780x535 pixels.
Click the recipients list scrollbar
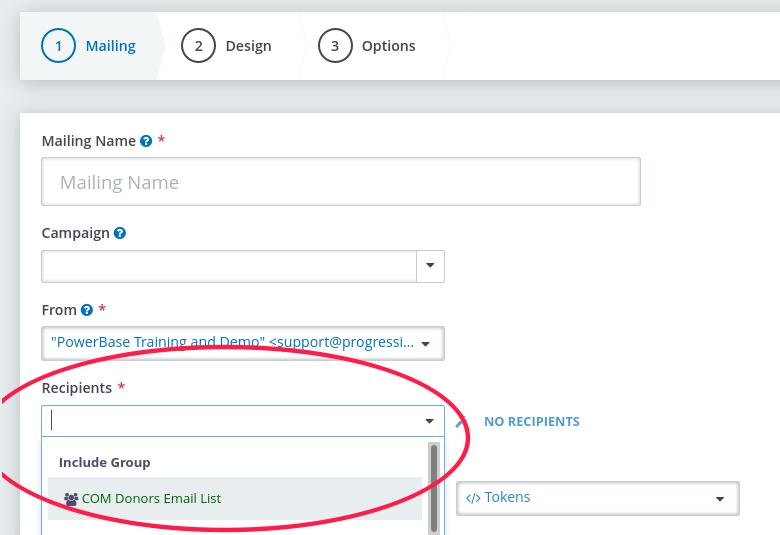point(434,489)
